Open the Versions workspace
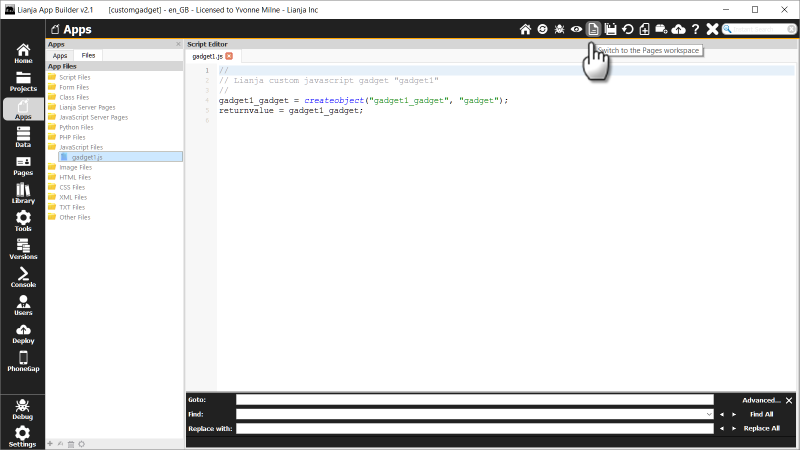The image size is (800, 450). coord(23,249)
